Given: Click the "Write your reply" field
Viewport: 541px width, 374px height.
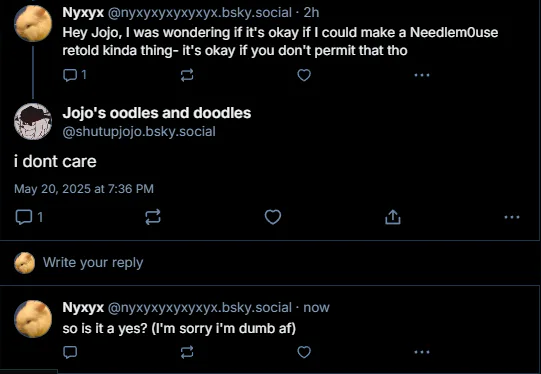Looking at the screenshot, I should point(270,263).
